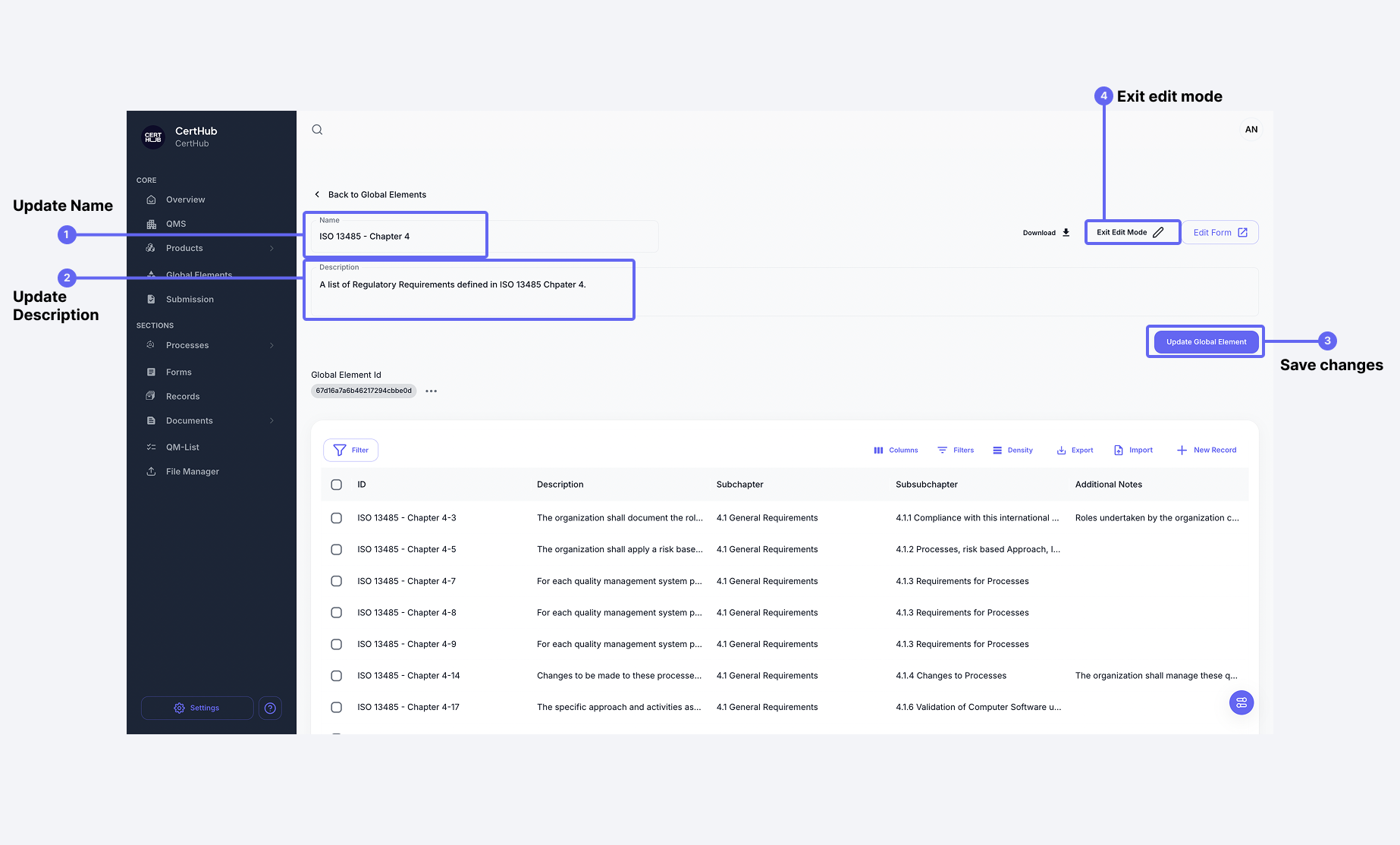Screen dimensions: 1400x845
Task: Click the three-dot menu beside Global Element Id
Action: coord(431,391)
